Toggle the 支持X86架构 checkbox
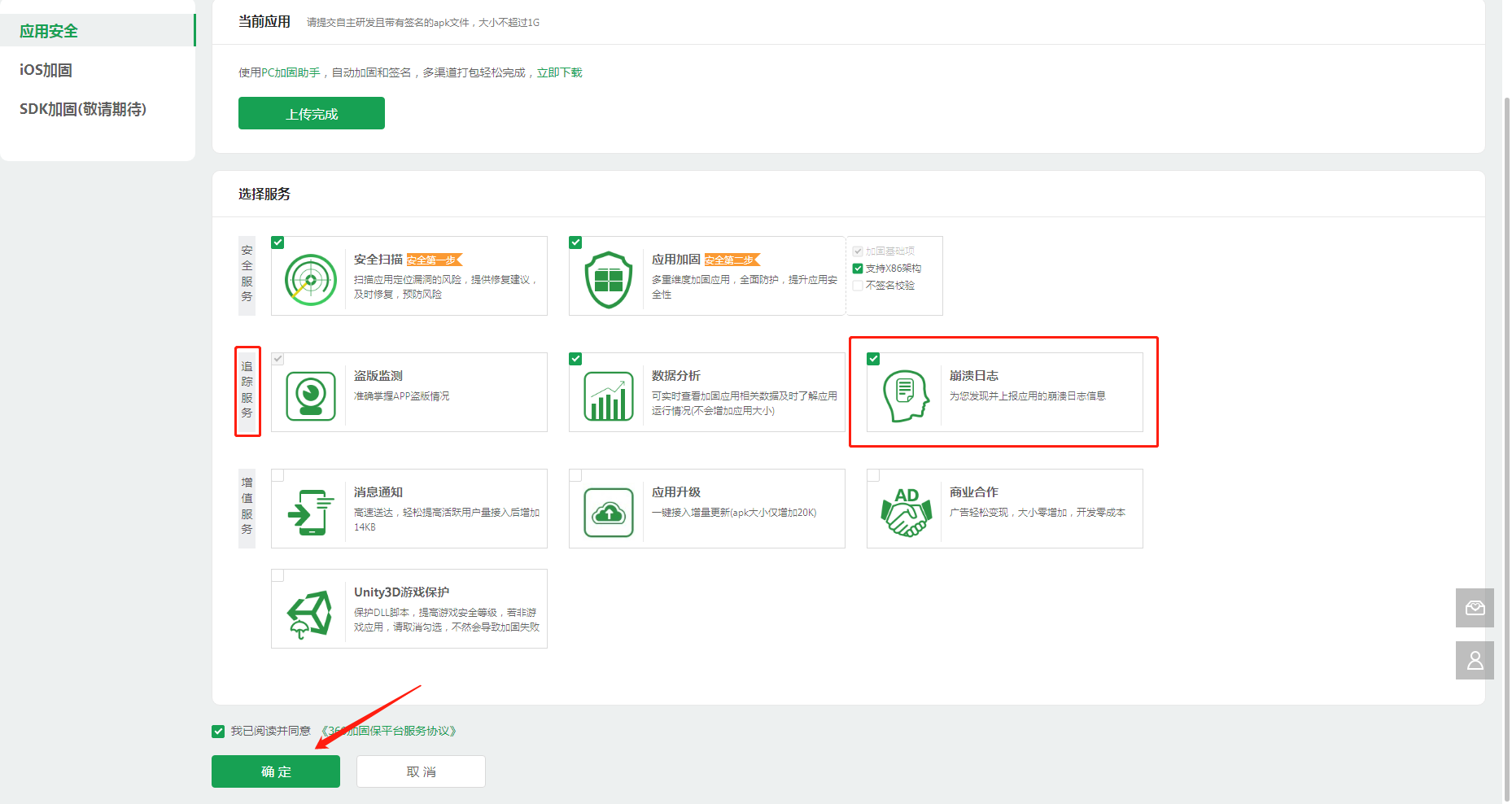 click(x=858, y=269)
